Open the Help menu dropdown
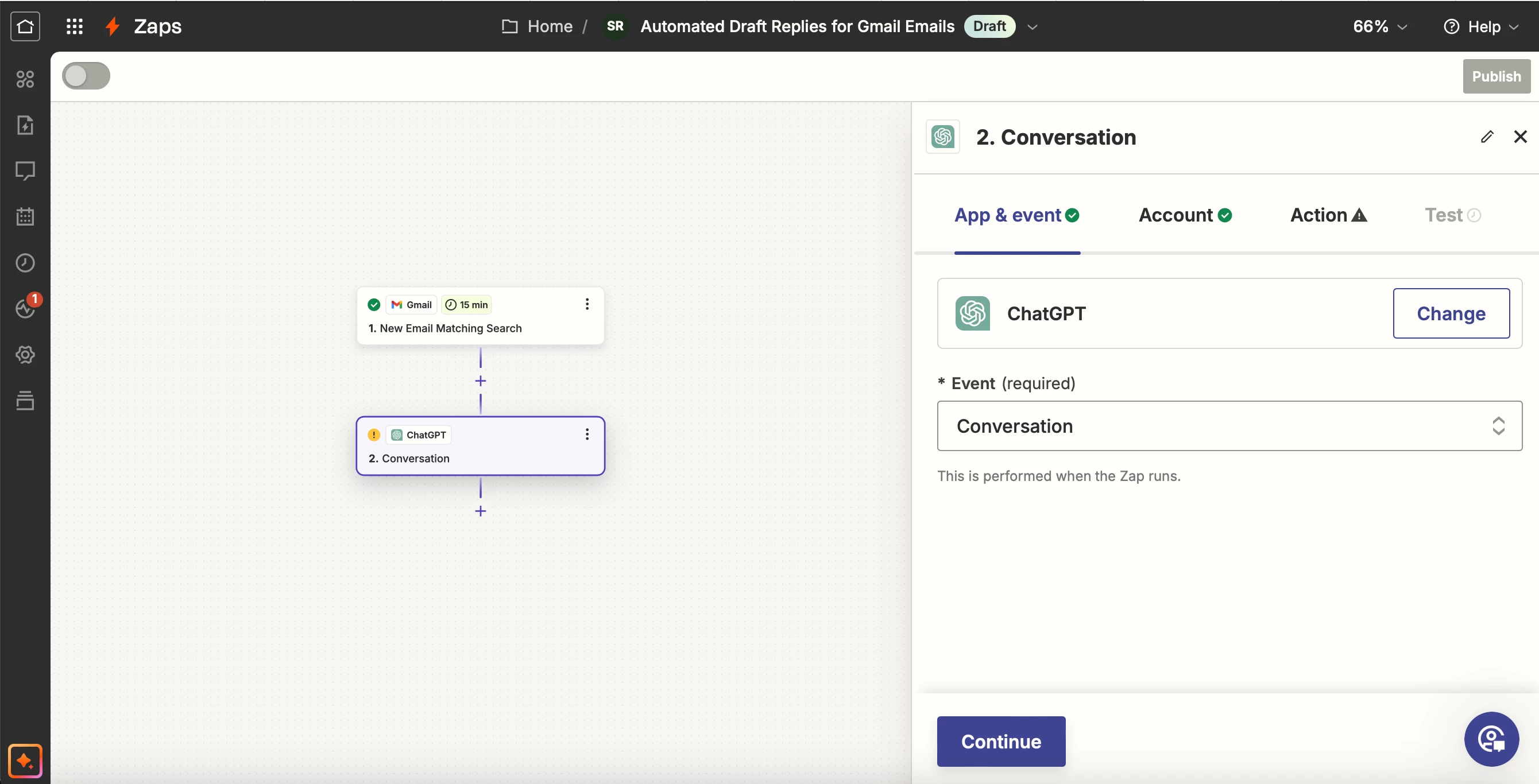 pos(1481,26)
